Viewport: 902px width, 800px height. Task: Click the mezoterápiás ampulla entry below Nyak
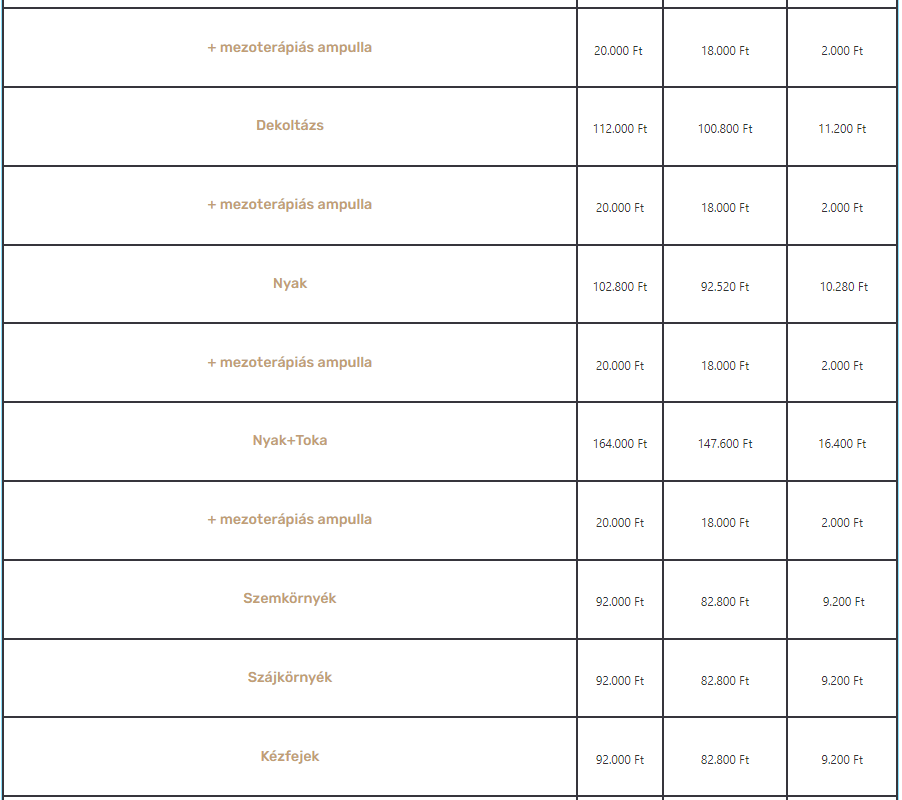[289, 362]
